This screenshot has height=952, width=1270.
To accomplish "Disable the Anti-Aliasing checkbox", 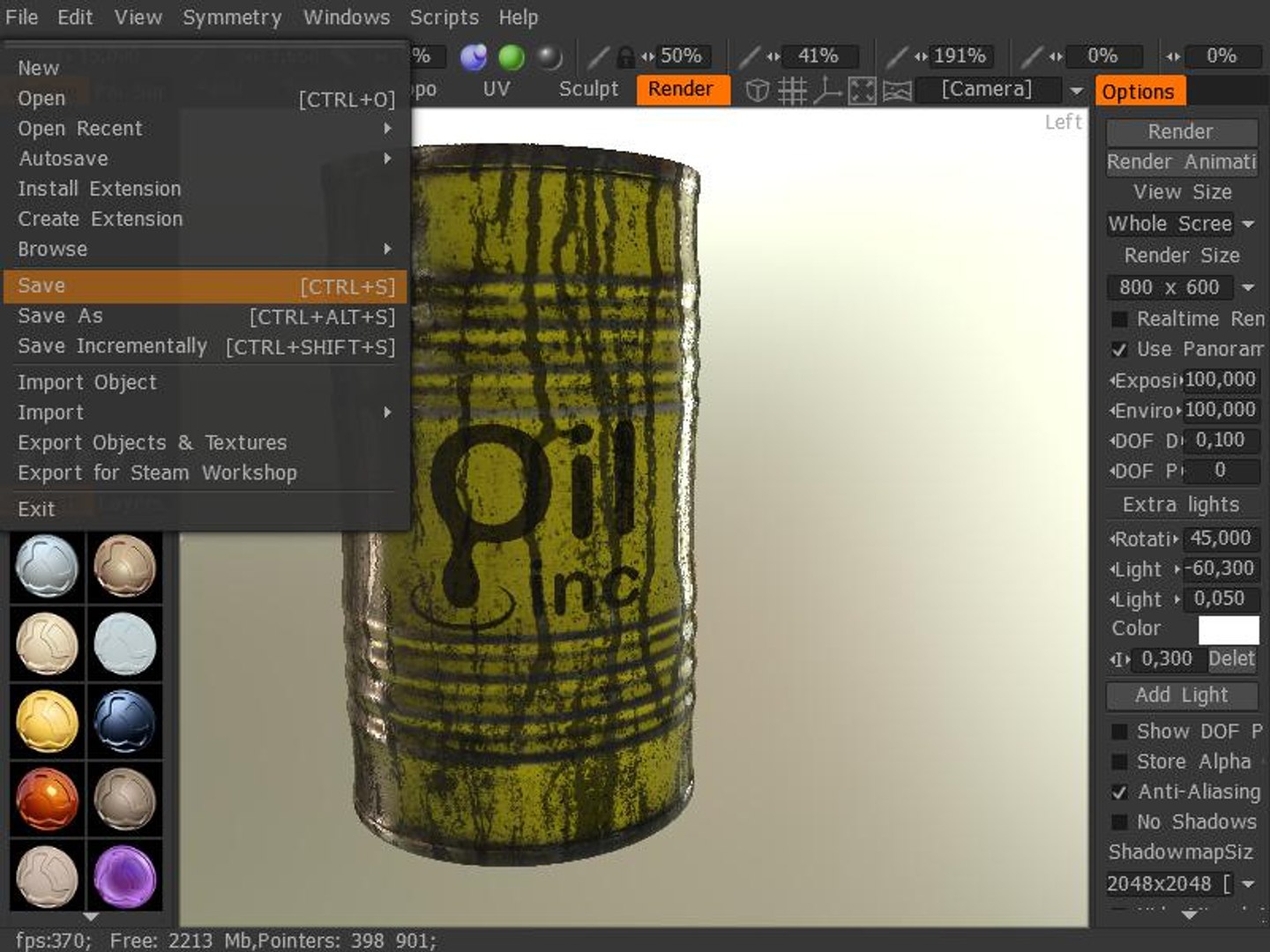I will coord(1119,792).
